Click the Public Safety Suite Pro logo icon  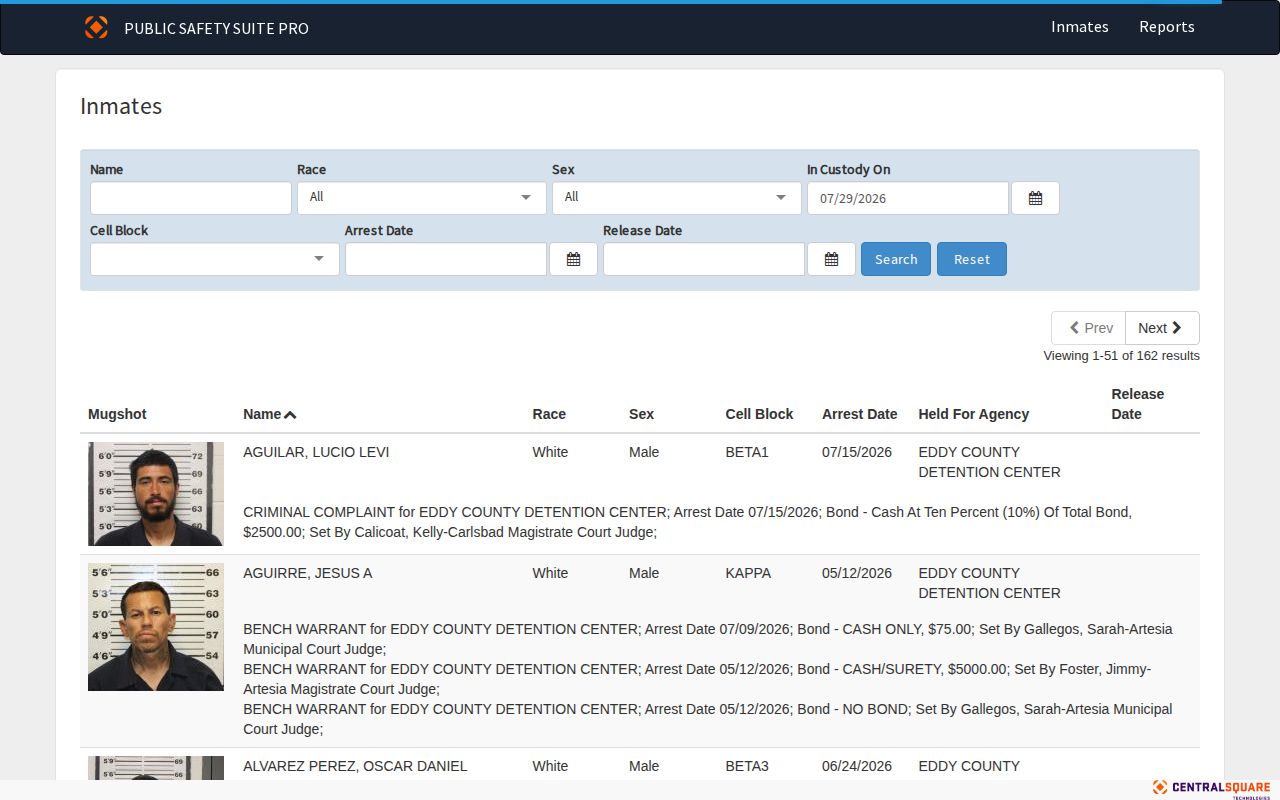(96, 27)
